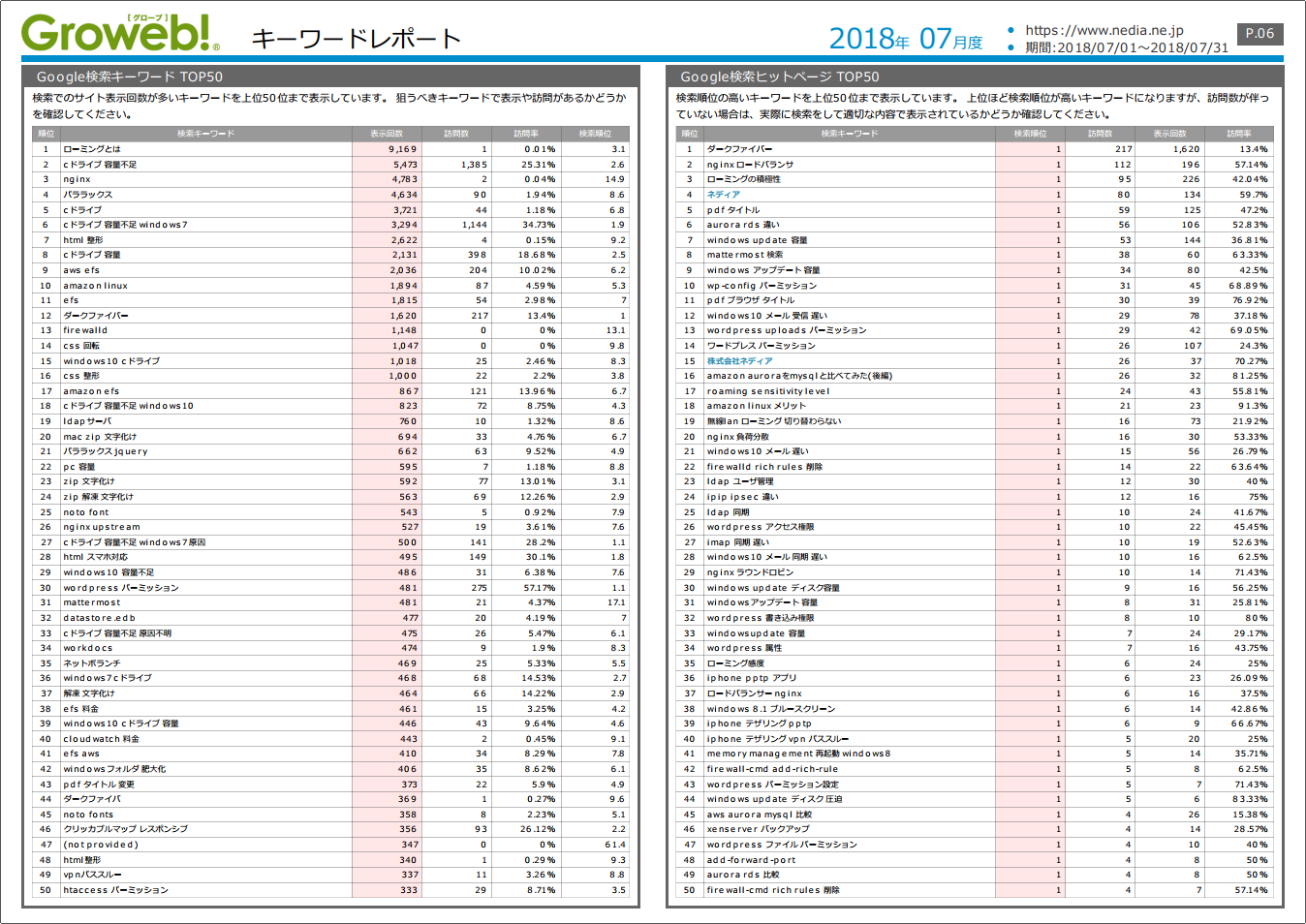Click the windows 8.1 ブルースクリーン keyword

coord(771,709)
